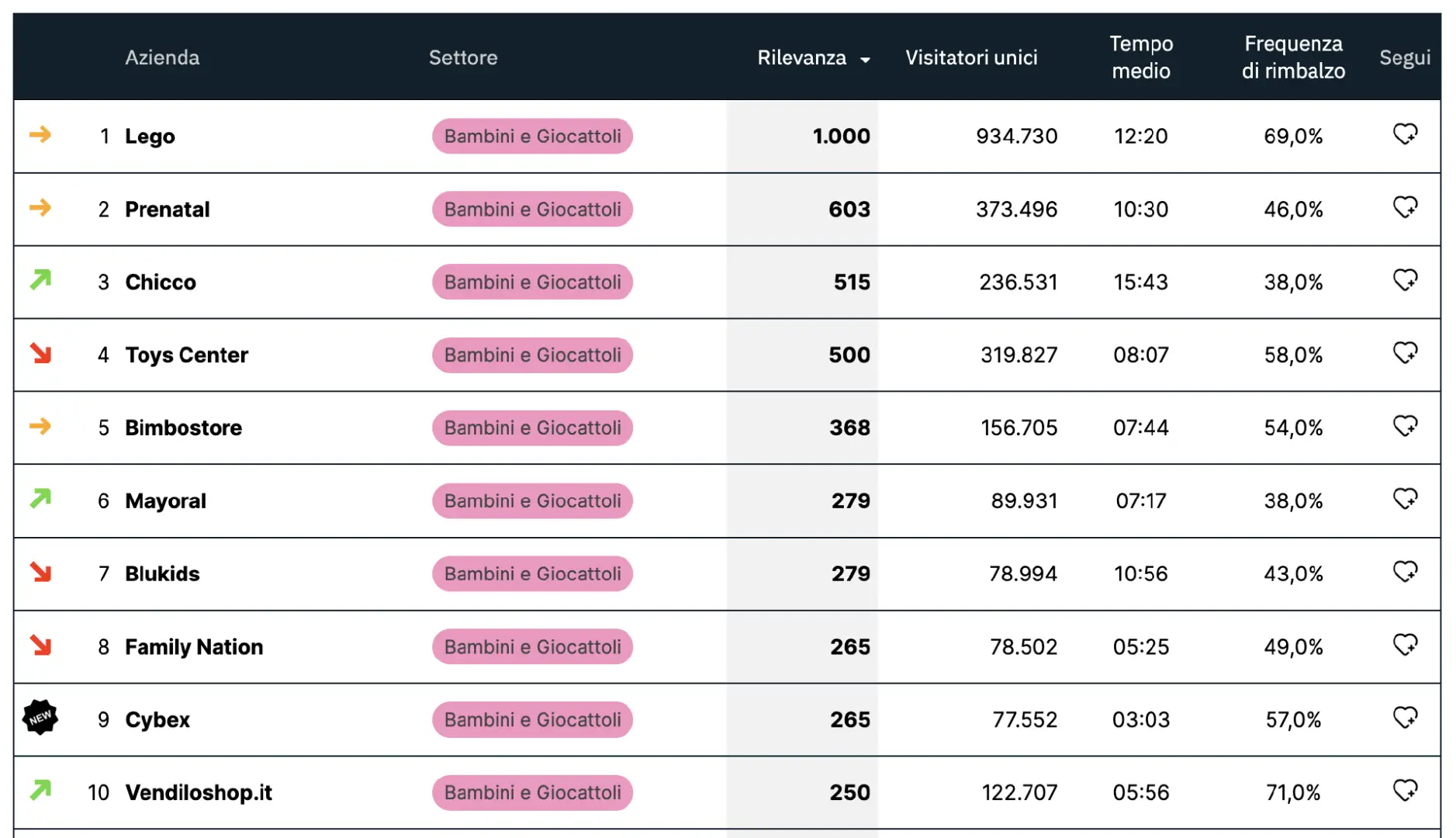Open the Cybex company link
This screenshot has width=1456, height=838.
157,720
